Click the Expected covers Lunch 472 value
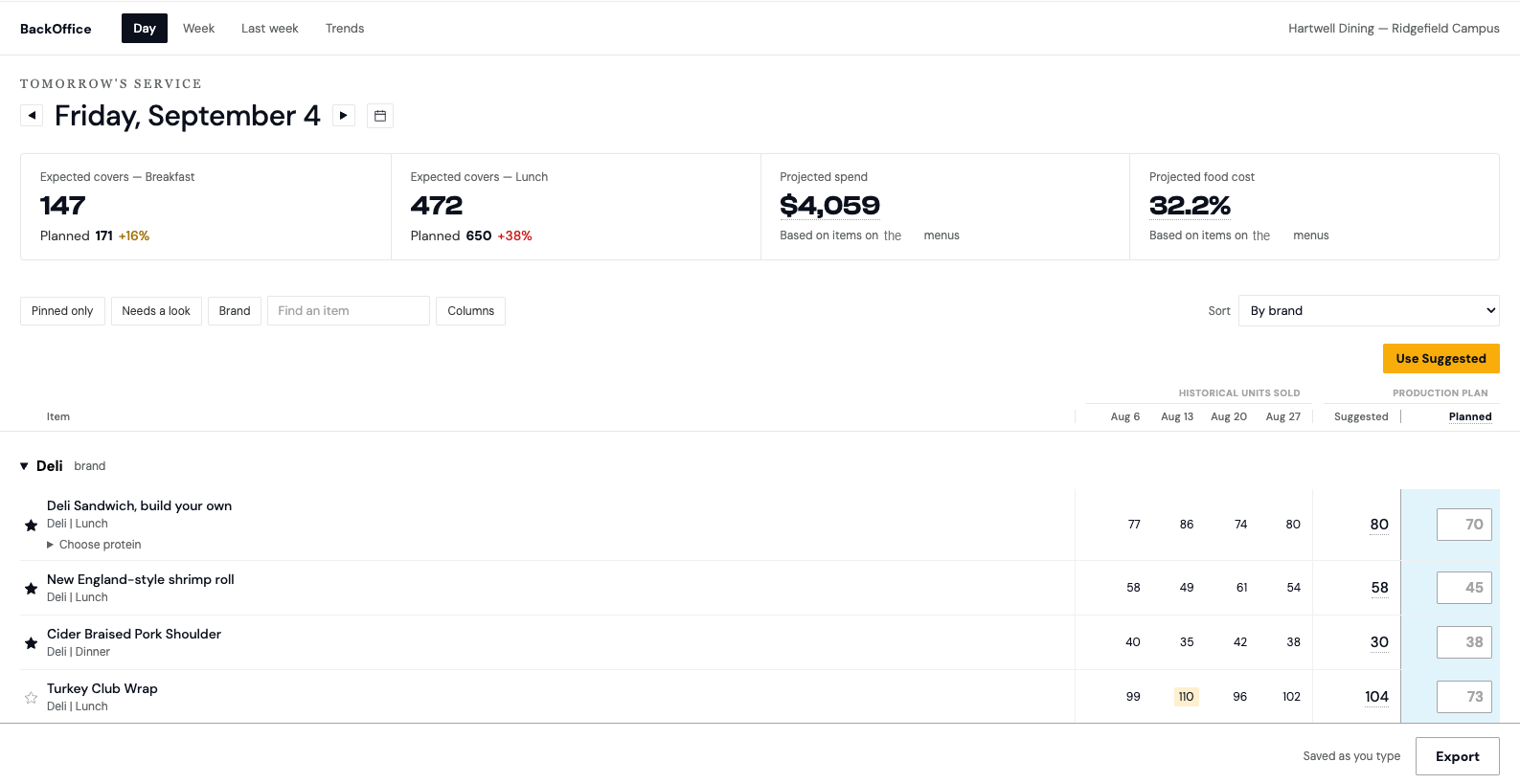 point(437,206)
